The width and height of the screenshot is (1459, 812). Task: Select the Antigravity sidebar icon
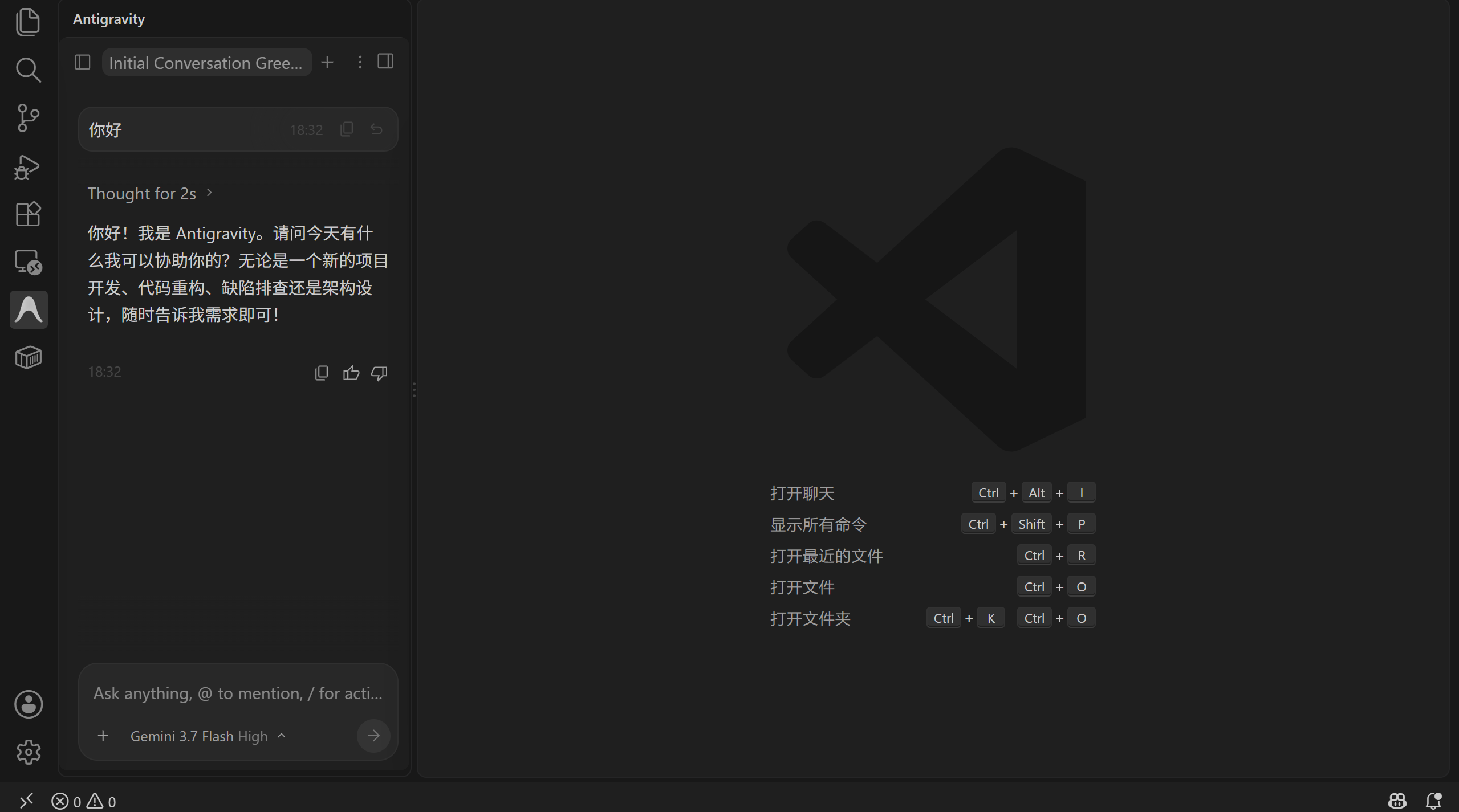click(x=29, y=309)
